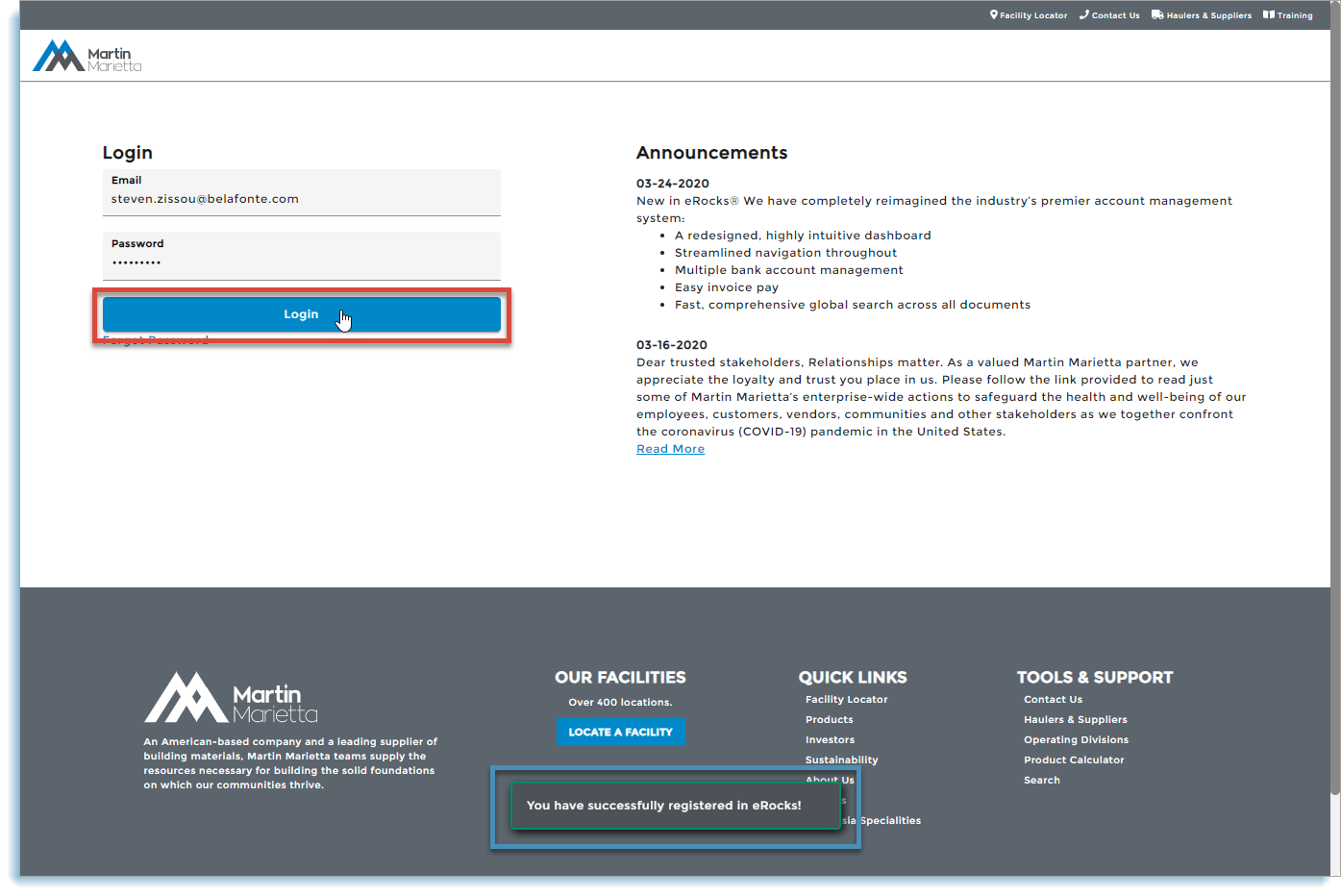Open Haulers & Suppliers under Tools & Support

point(1075,720)
